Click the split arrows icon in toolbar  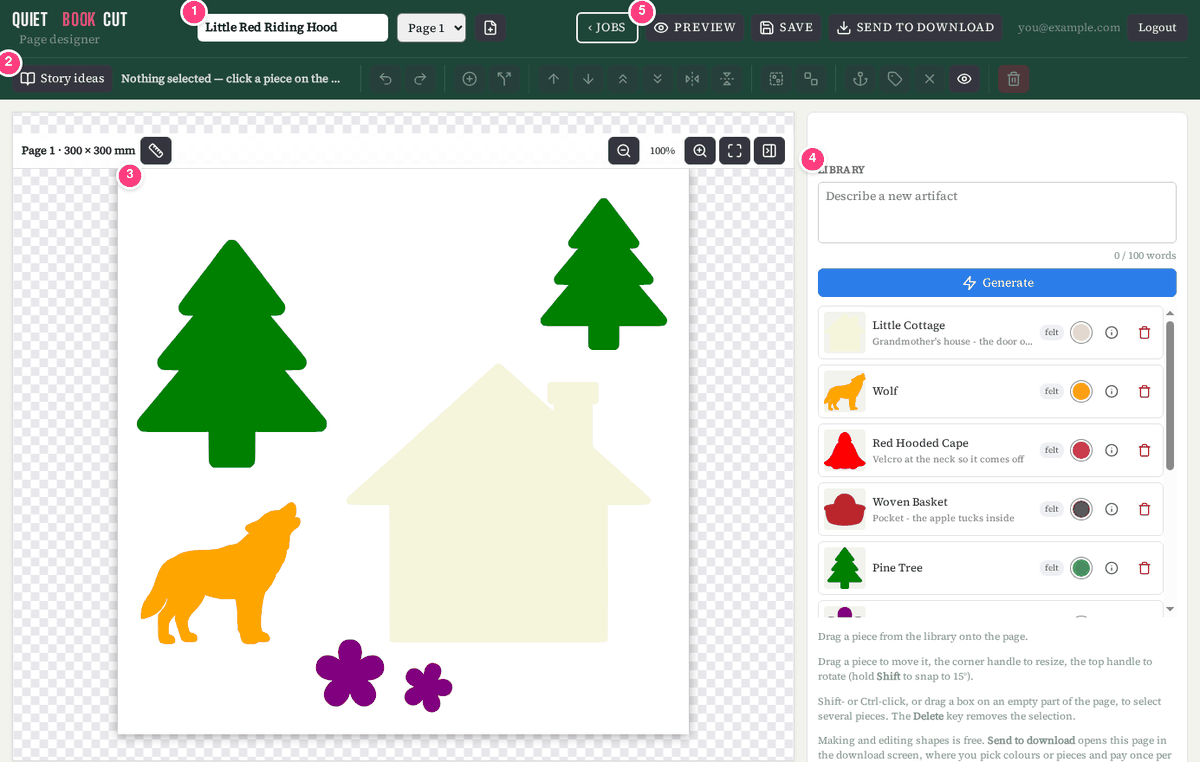pyautogui.click(x=504, y=78)
